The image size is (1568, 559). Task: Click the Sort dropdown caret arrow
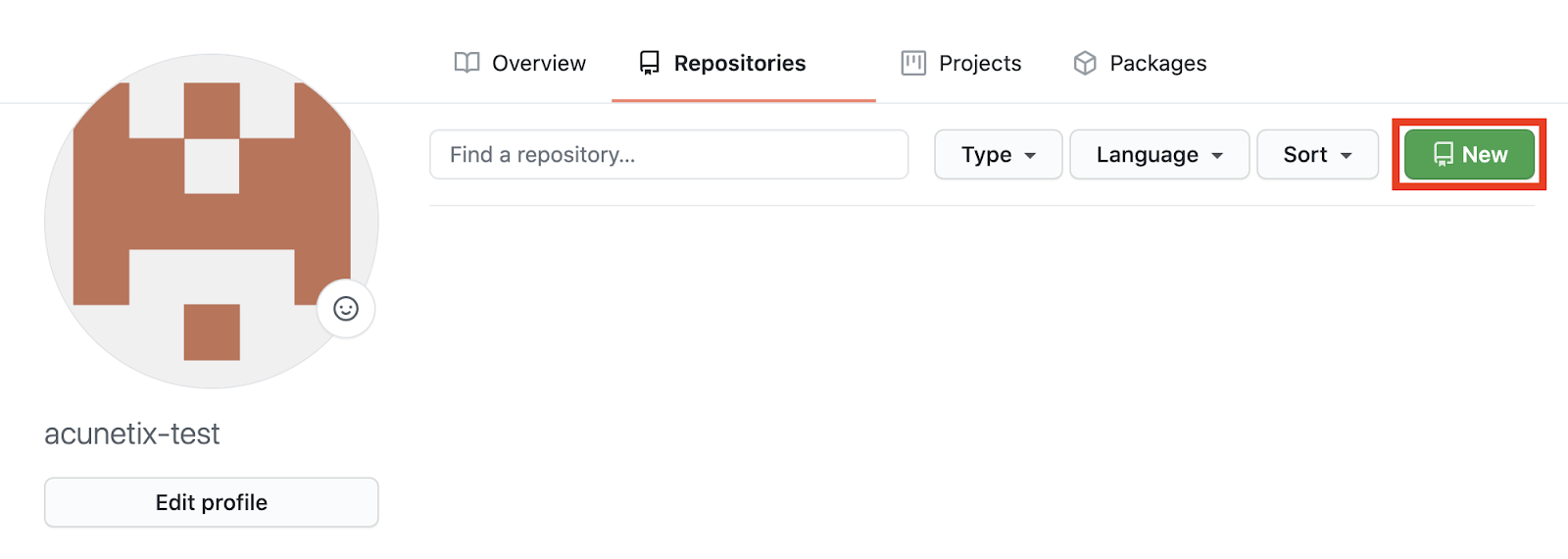tap(1347, 156)
